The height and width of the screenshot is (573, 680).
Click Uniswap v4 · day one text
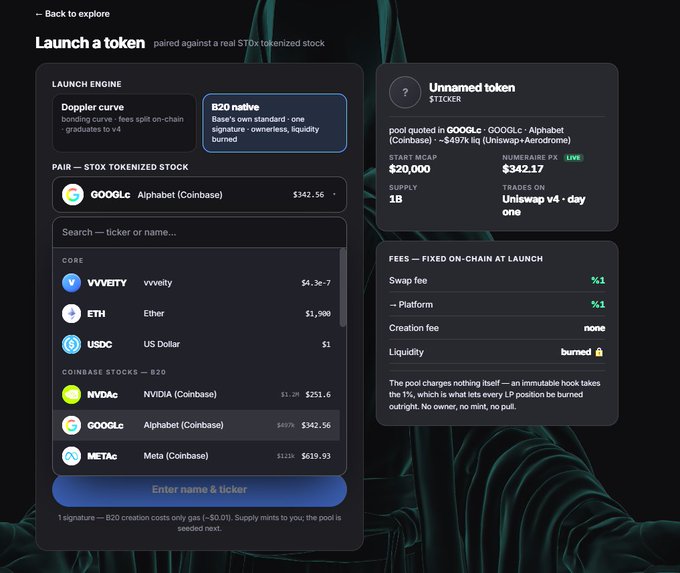pos(544,206)
